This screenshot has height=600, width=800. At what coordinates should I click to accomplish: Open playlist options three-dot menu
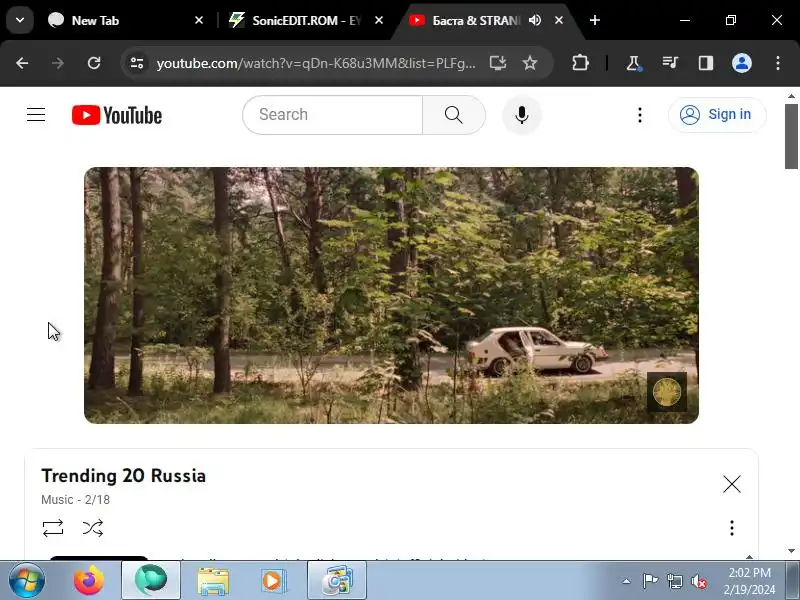(732, 528)
